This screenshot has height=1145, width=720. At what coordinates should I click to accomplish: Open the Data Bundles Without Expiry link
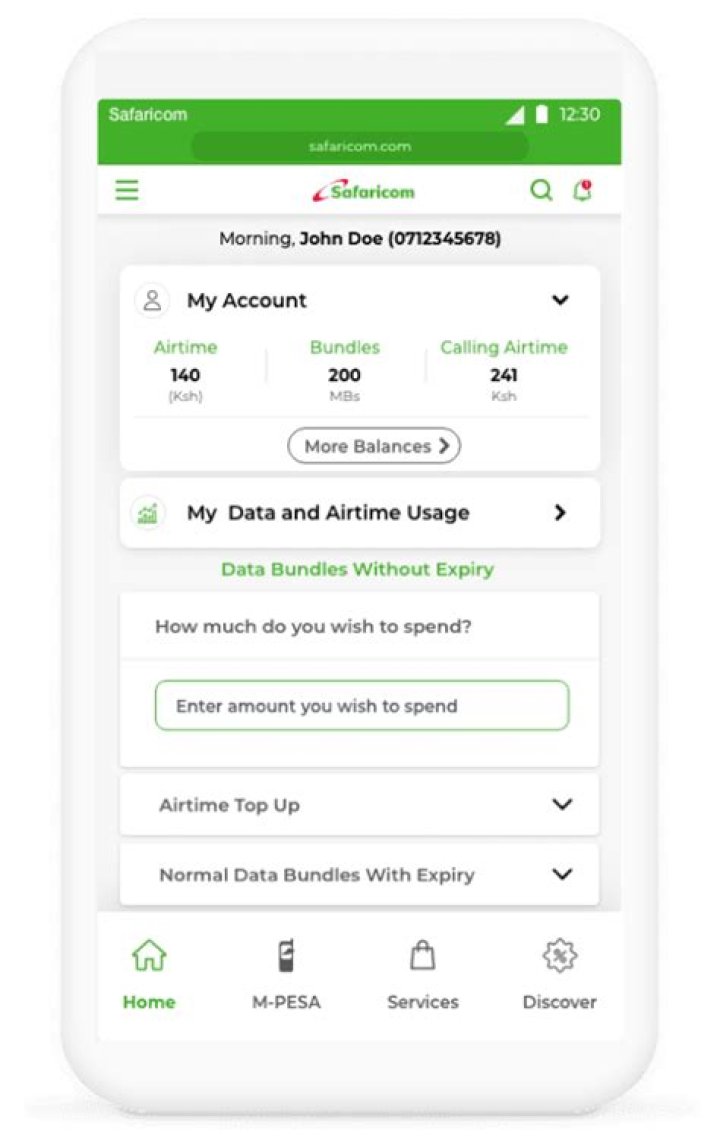point(358,570)
